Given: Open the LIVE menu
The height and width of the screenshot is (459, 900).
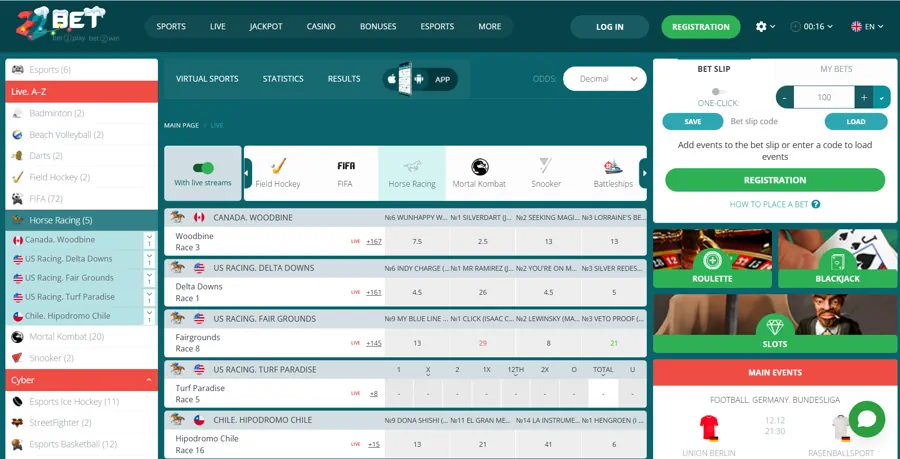Looking at the screenshot, I should (x=218, y=26).
